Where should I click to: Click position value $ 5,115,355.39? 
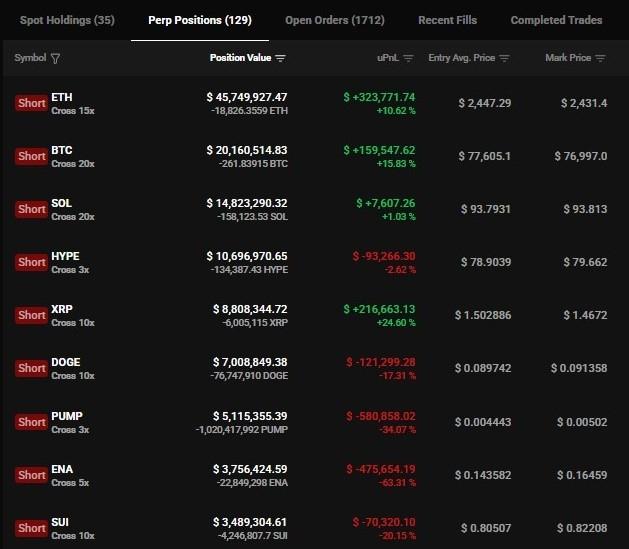pyautogui.click(x=250, y=416)
